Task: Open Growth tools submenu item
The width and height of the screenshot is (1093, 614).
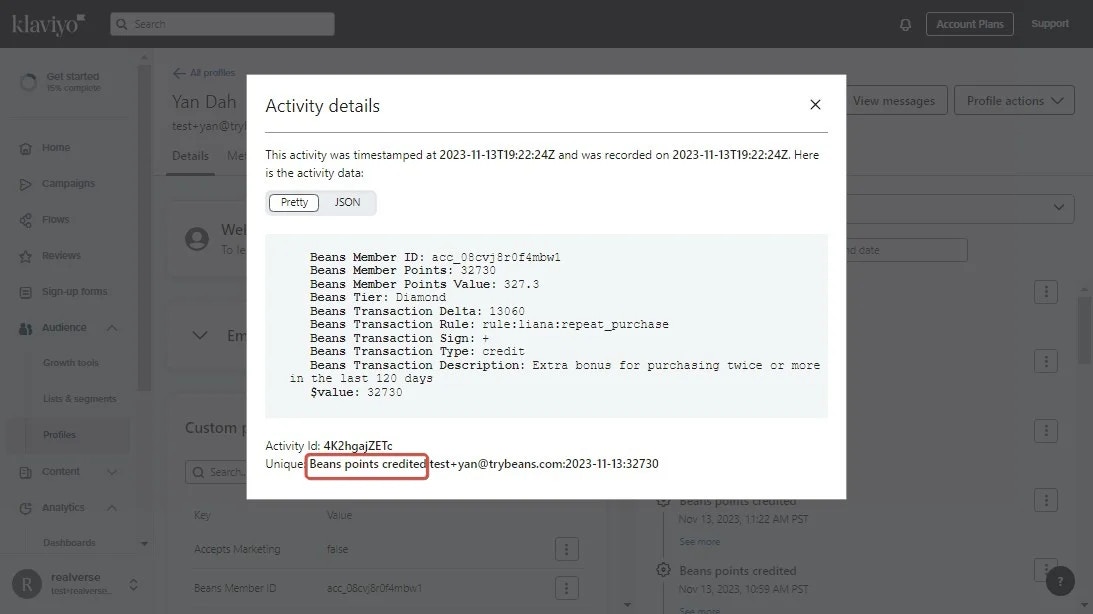Action: (70, 363)
